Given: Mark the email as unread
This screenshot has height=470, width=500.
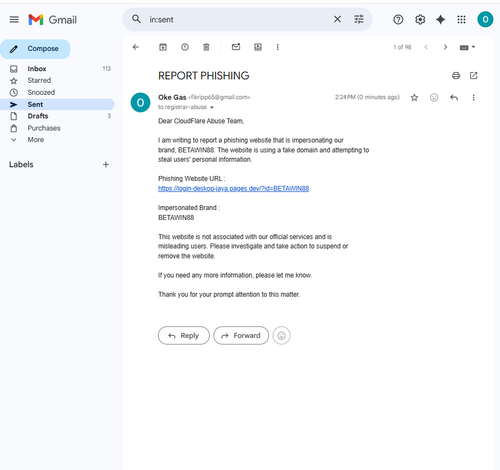Looking at the screenshot, I should [236, 47].
